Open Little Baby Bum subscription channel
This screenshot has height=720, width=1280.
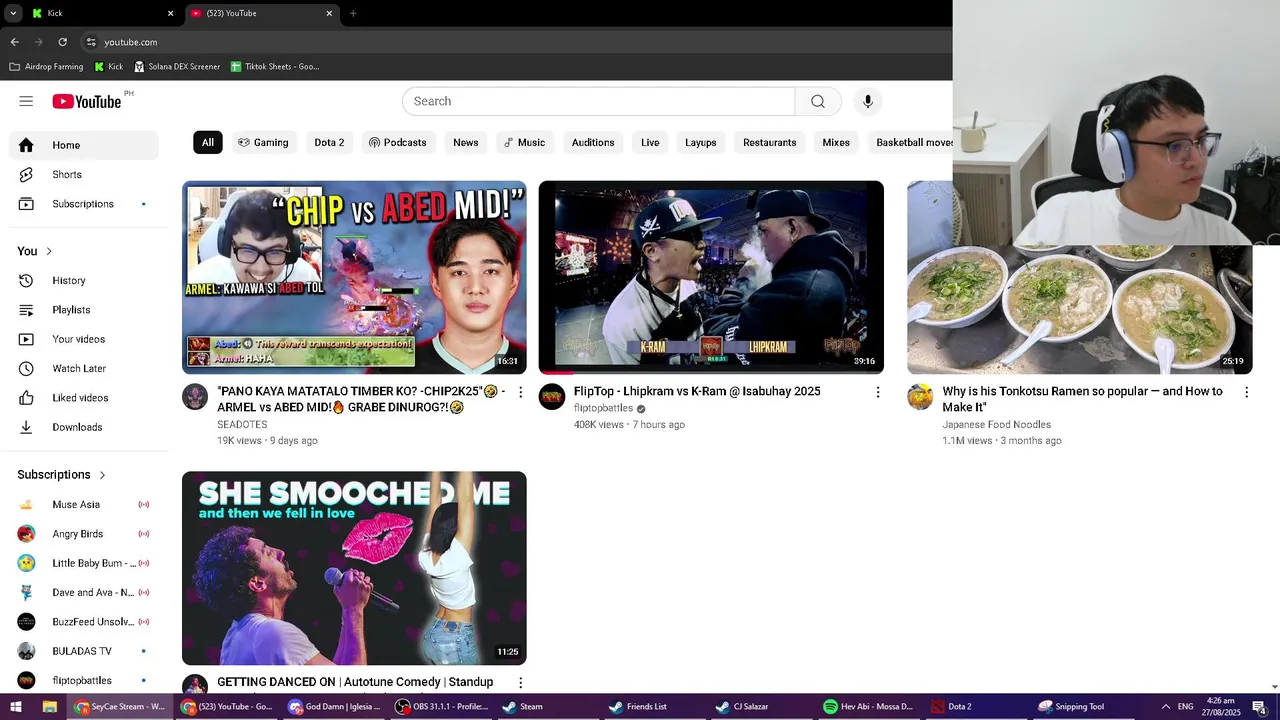84,563
